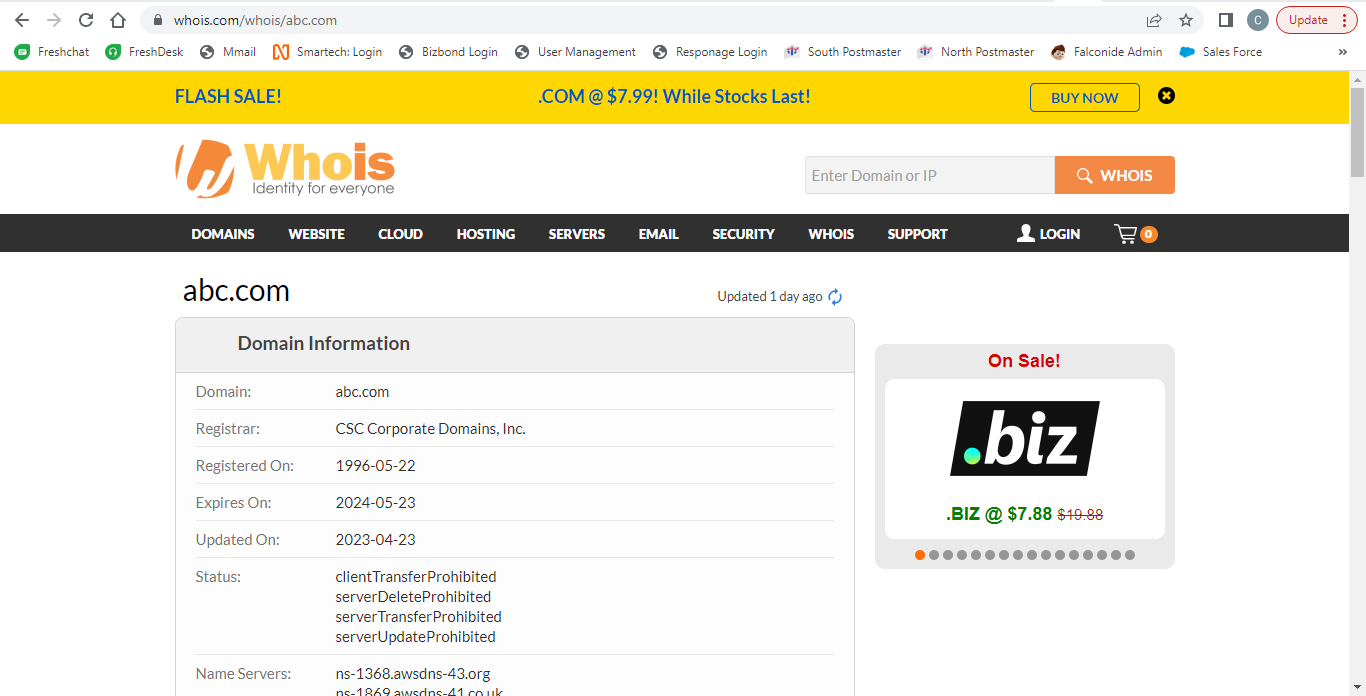
Task: Click the Domain Information panel header
Action: coord(515,344)
